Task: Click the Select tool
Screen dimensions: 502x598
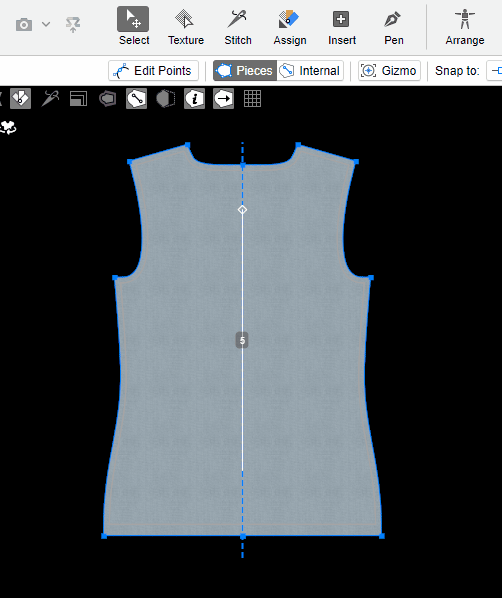Action: tap(134, 27)
